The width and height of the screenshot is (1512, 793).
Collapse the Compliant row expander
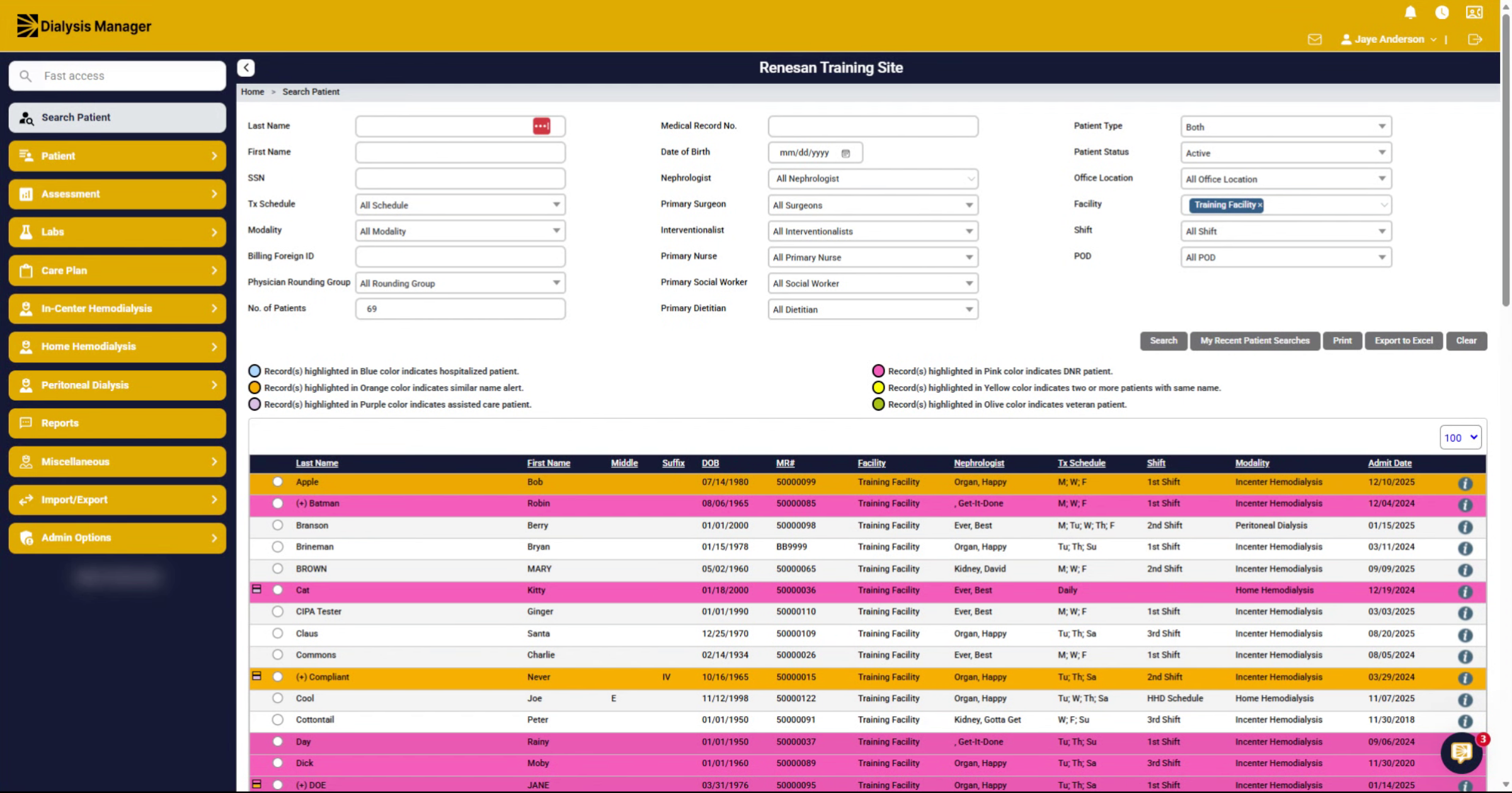256,676
